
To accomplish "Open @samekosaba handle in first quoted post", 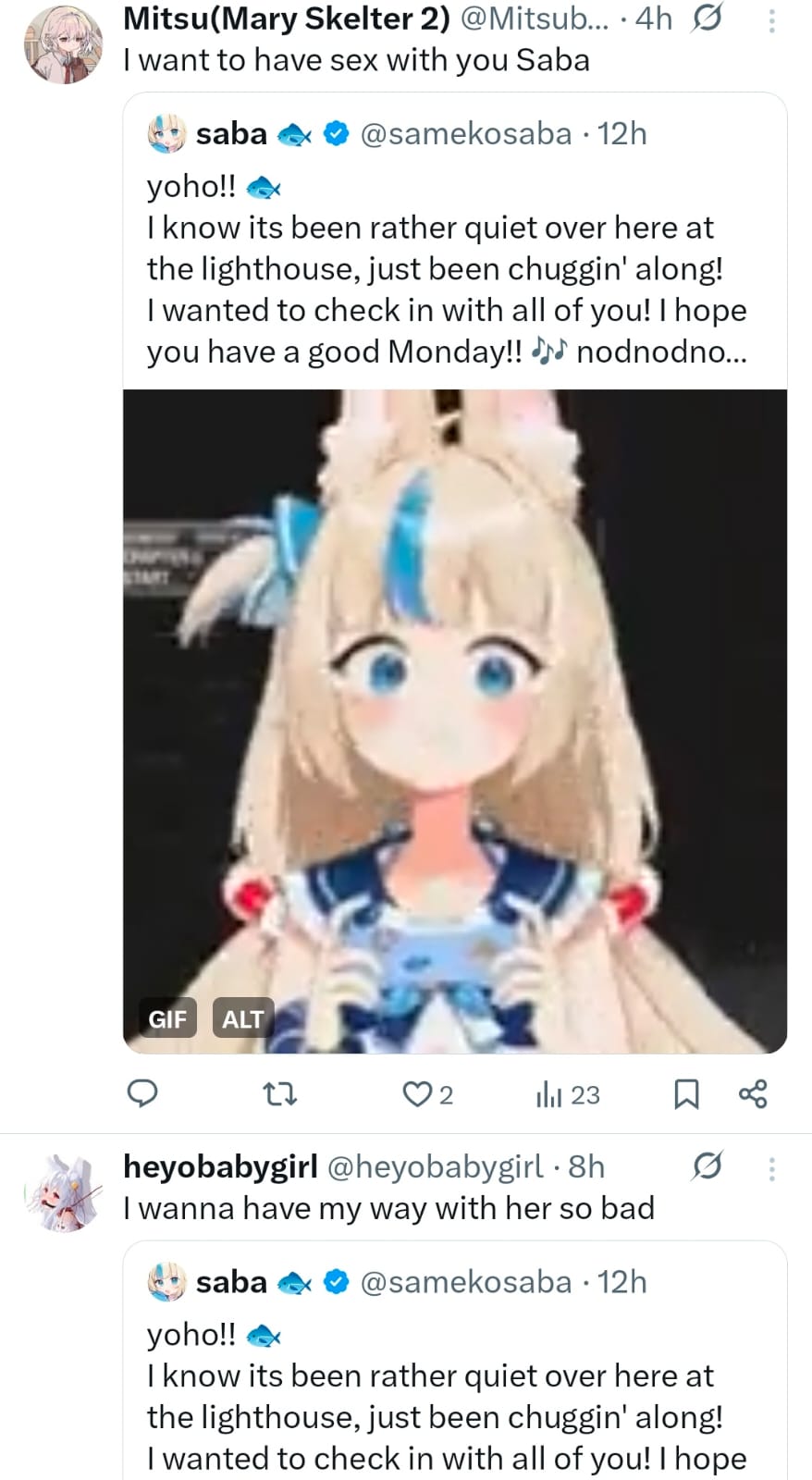I will coord(465,134).
